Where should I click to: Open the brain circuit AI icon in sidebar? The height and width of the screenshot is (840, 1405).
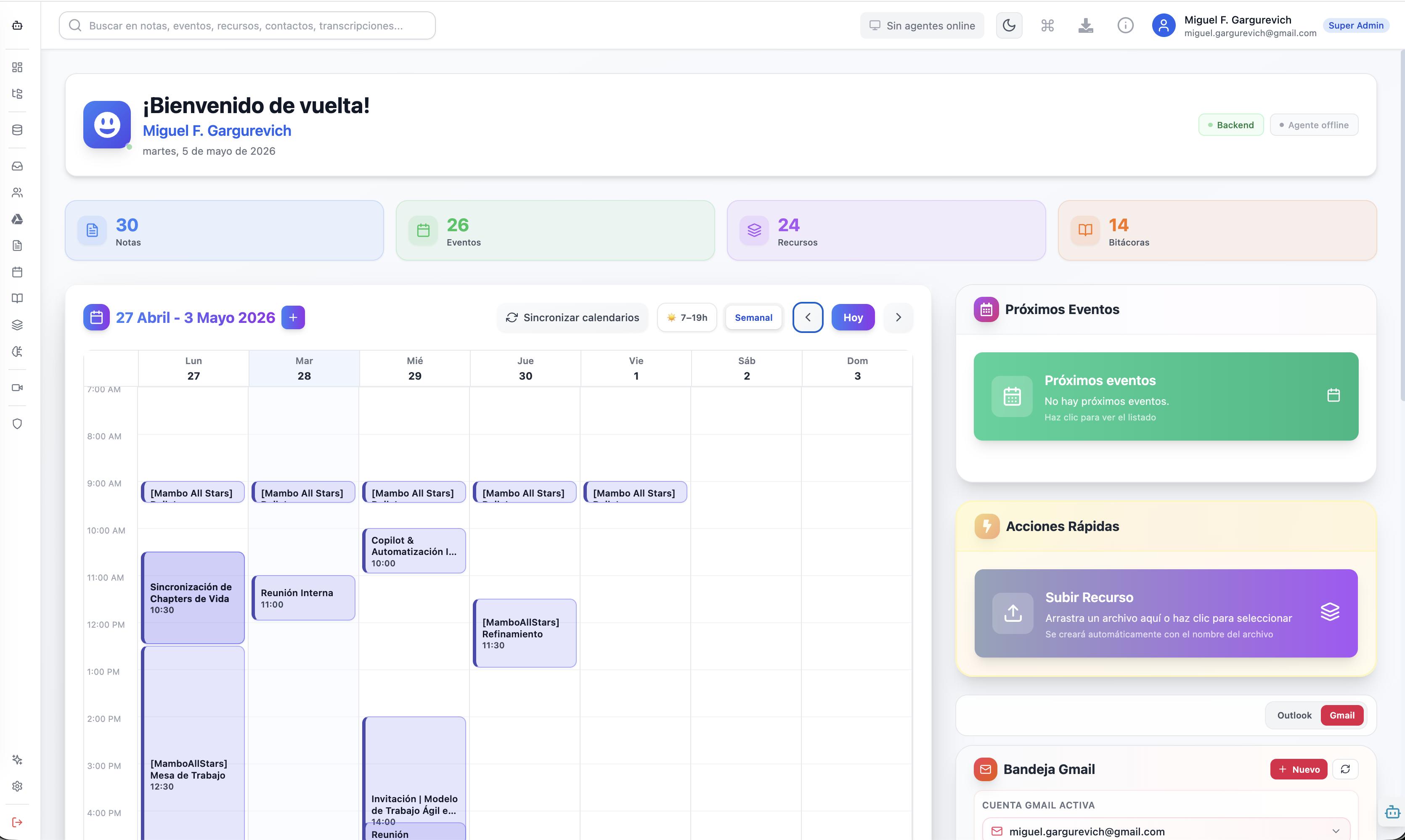(x=17, y=351)
